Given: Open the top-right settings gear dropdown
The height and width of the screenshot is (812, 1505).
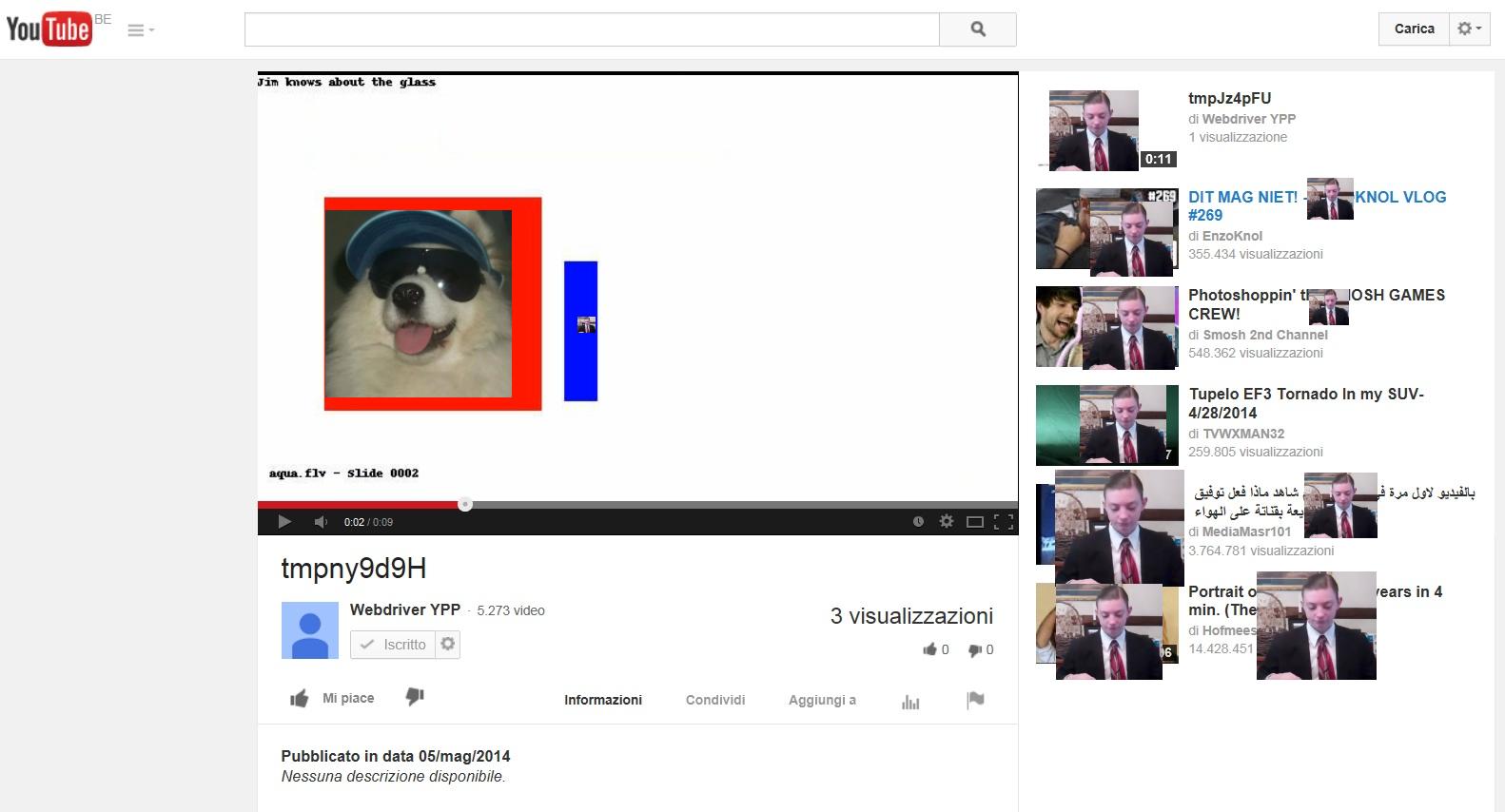Looking at the screenshot, I should tap(1469, 29).
